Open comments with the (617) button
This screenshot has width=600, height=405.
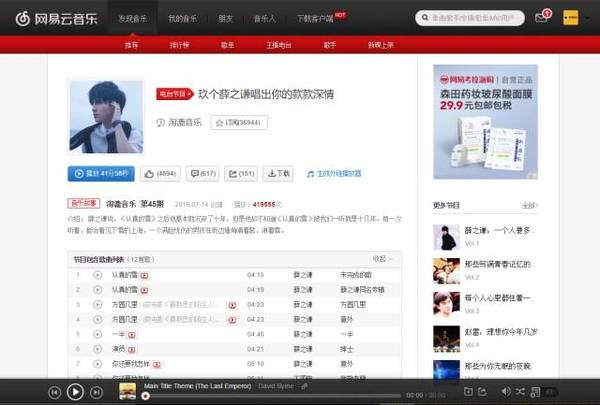tap(202, 174)
